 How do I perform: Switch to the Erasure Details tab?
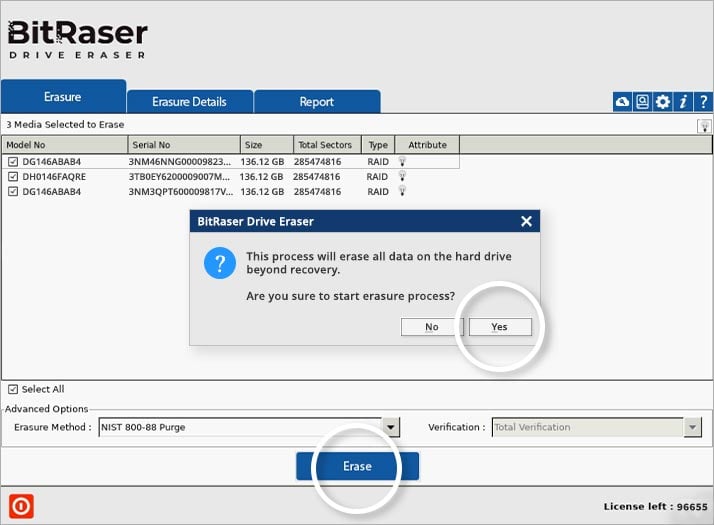pyautogui.click(x=189, y=102)
